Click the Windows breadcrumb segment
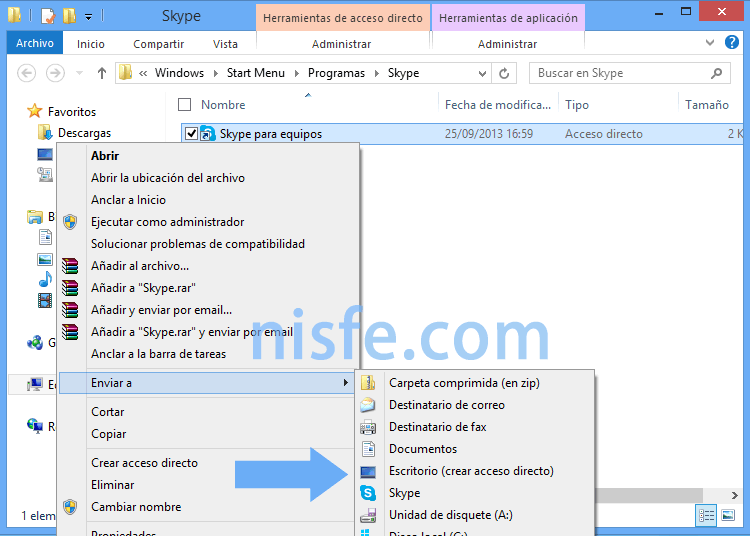This screenshot has height=536, width=750. point(179,73)
